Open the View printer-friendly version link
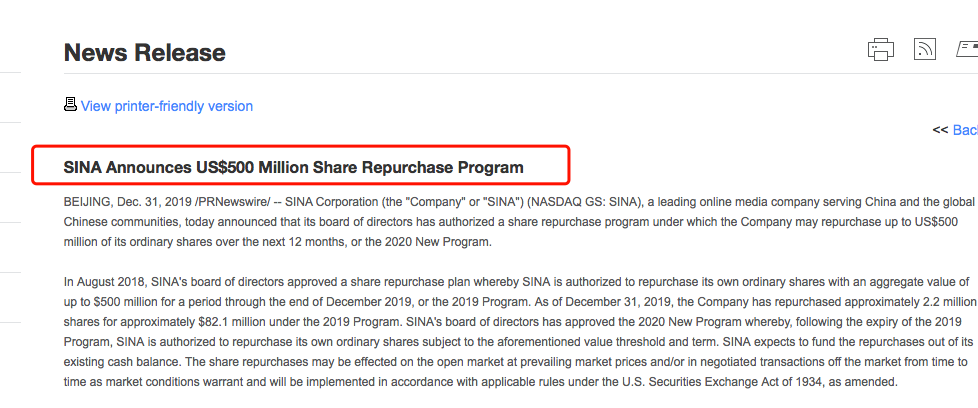Screen dimensions: 978x408 coord(166,106)
